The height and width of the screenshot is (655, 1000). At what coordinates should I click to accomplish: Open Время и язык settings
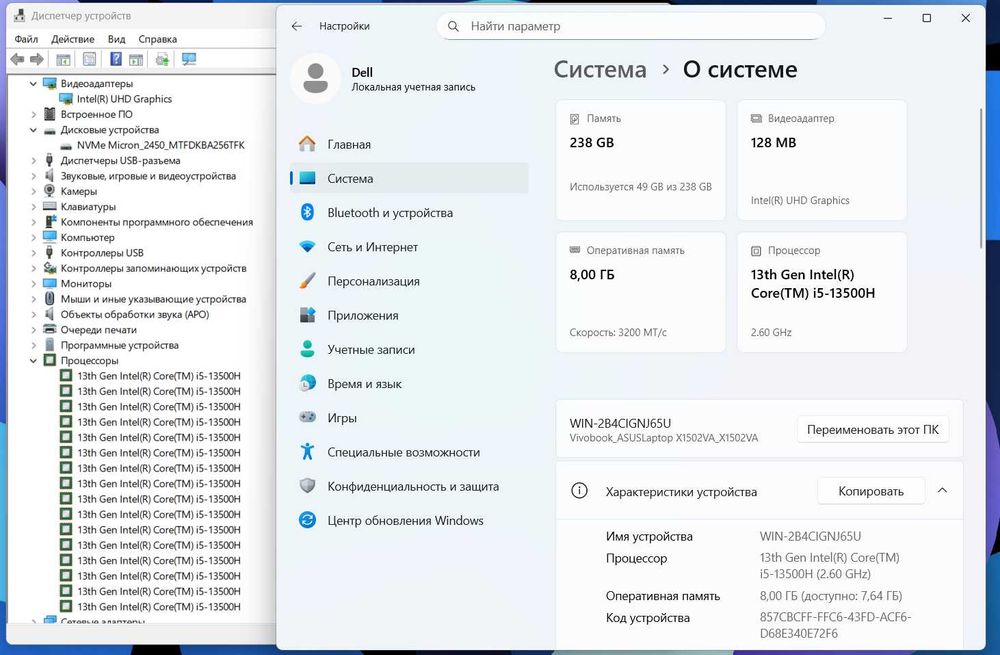(409, 384)
